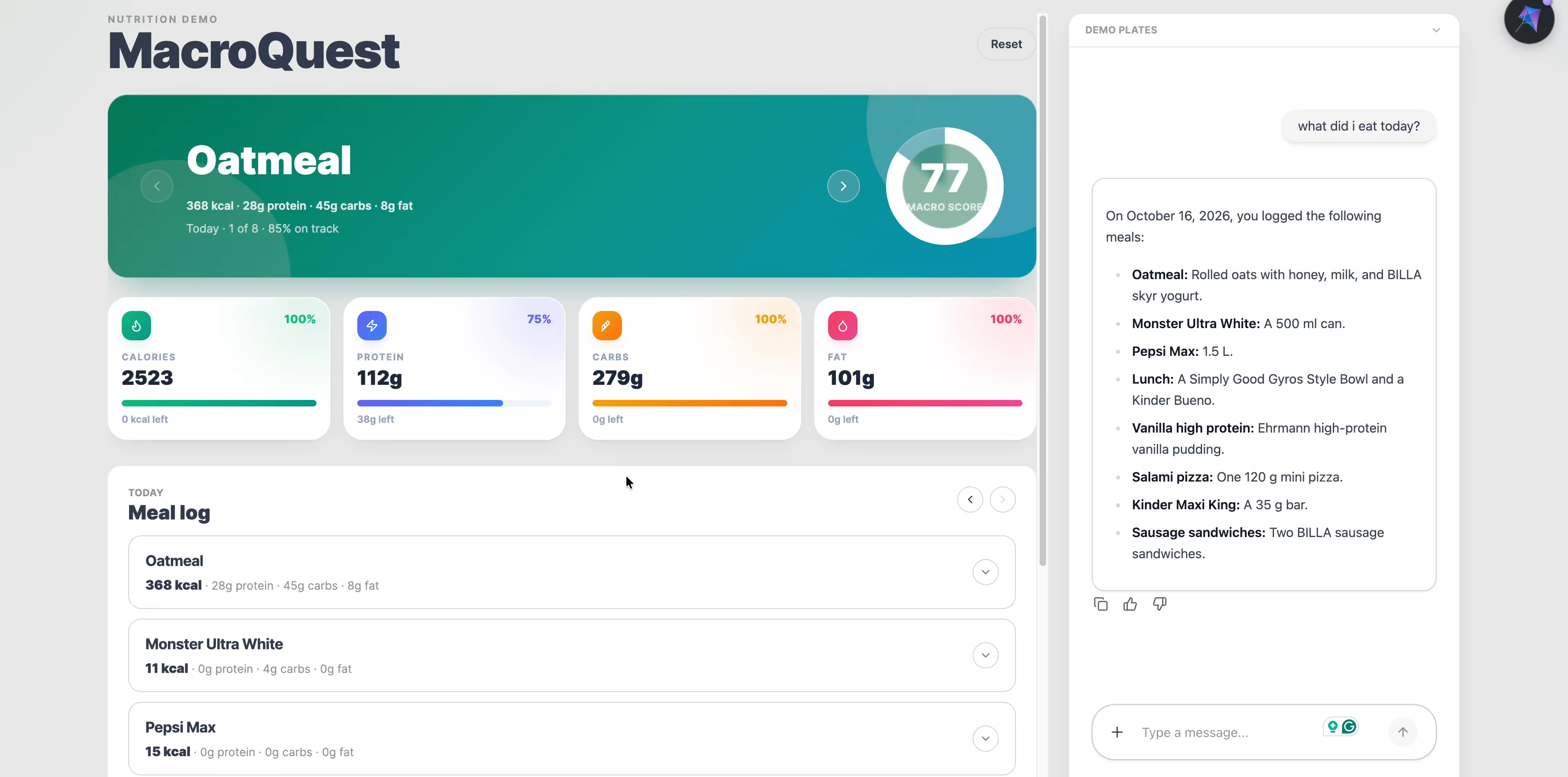Click 'Salami pizza:' in the chat list

[1172, 477]
